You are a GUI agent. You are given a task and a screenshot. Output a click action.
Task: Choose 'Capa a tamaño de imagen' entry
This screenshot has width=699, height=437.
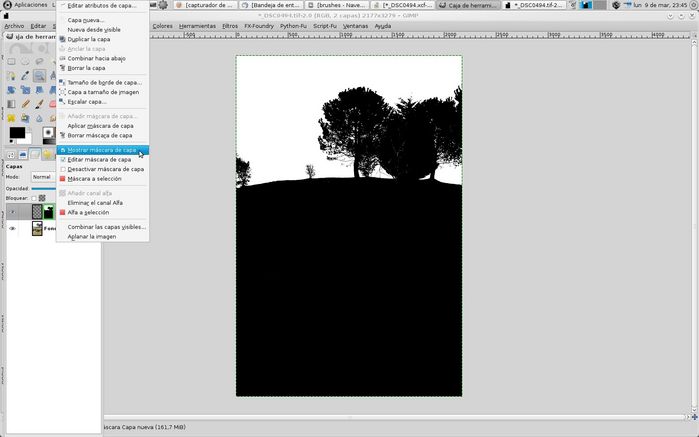pos(103,92)
